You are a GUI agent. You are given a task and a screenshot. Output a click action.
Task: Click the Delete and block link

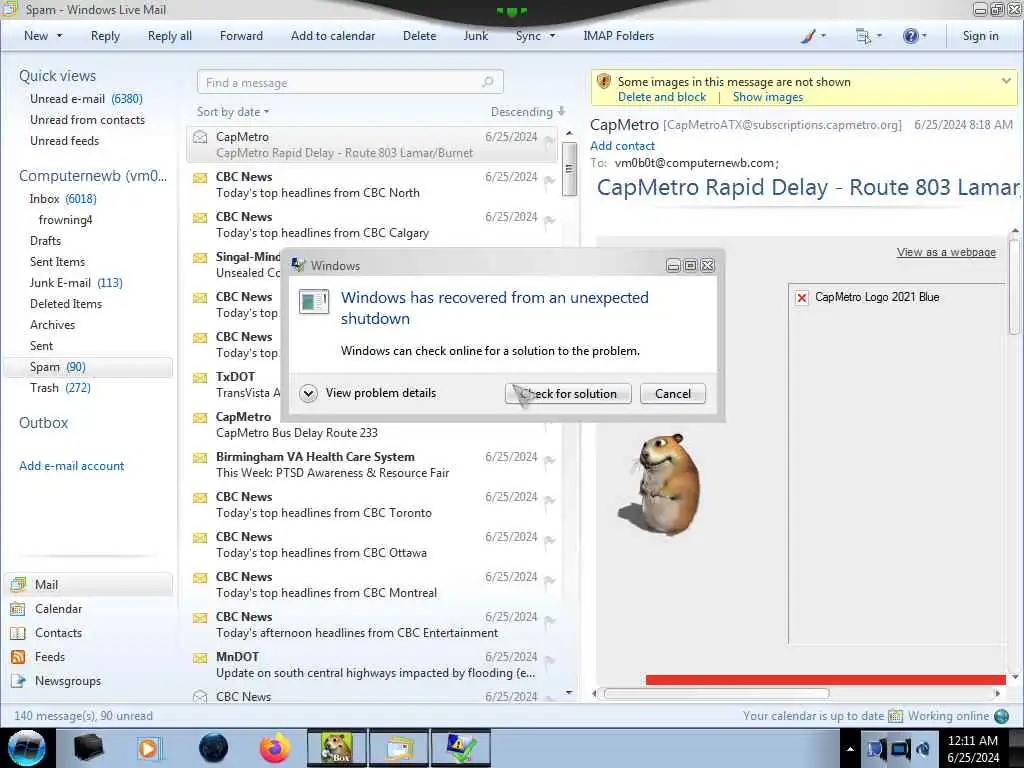(x=662, y=97)
